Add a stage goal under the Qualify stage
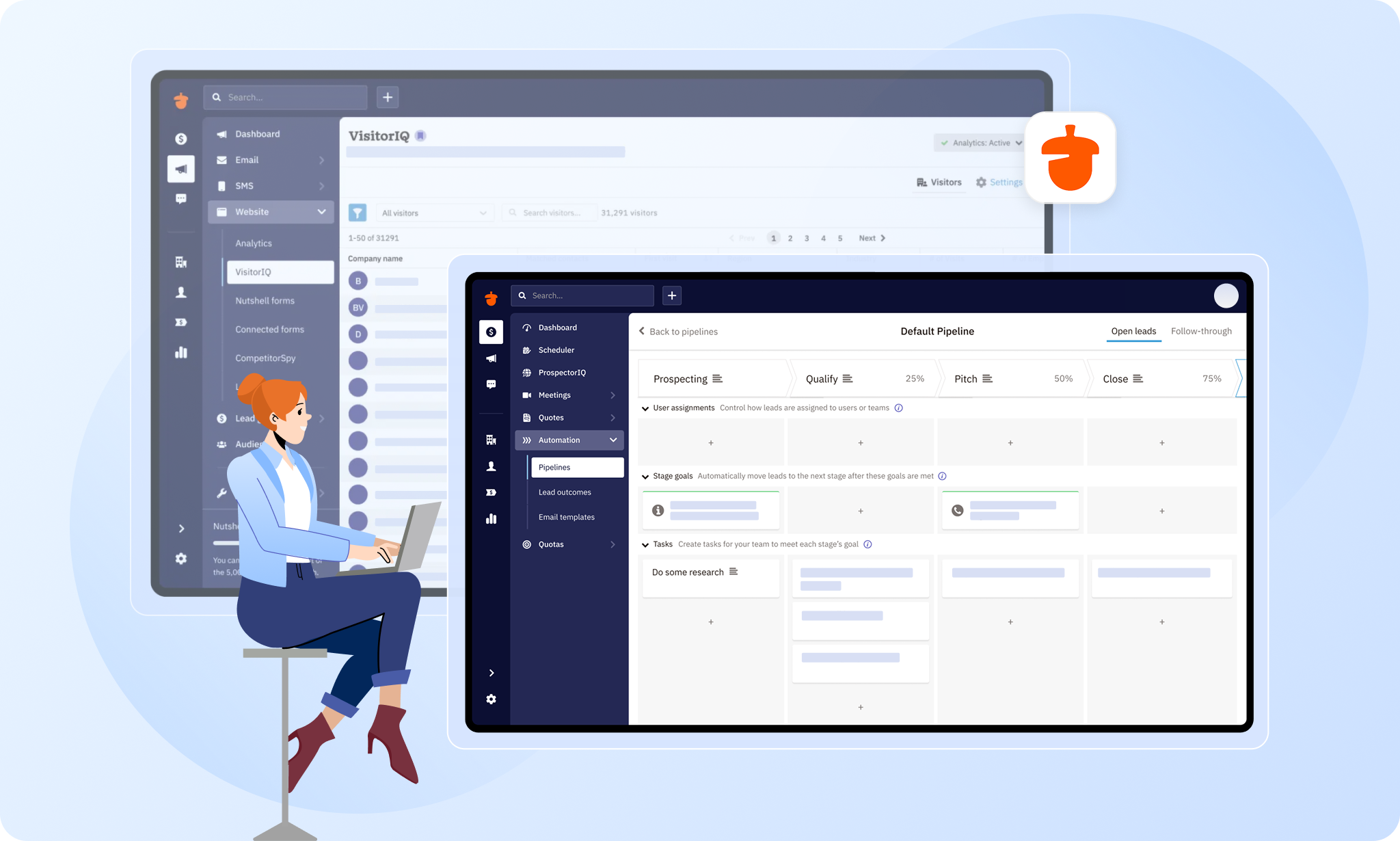The width and height of the screenshot is (1400, 841). coord(861,511)
